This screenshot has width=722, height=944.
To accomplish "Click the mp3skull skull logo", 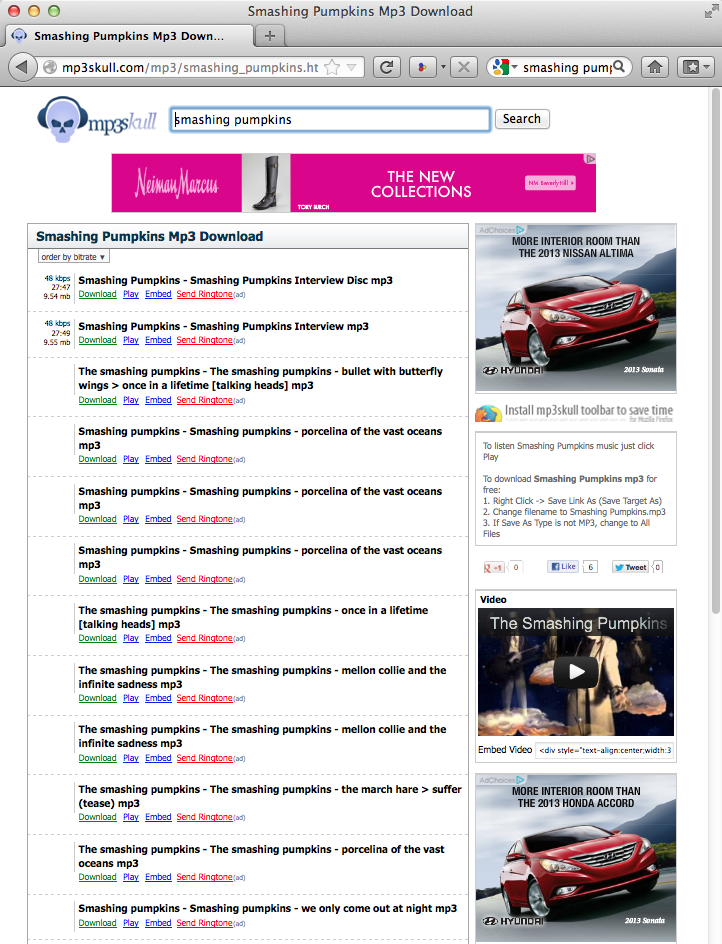I will pyautogui.click(x=96, y=119).
